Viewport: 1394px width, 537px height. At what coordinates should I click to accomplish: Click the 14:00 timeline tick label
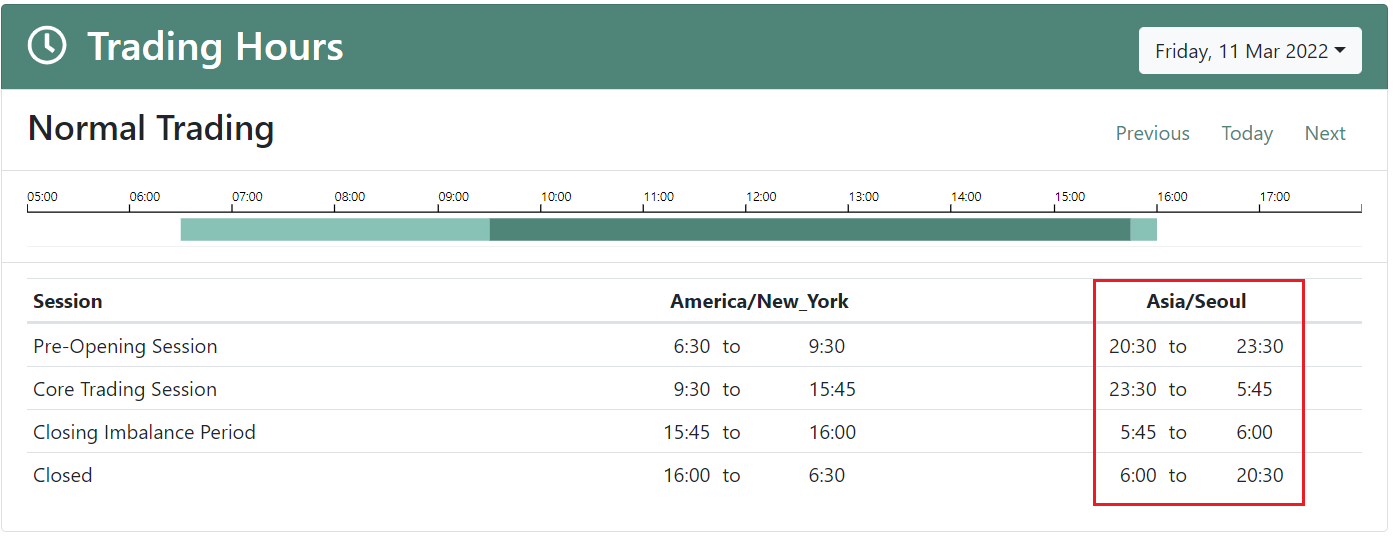[967, 197]
